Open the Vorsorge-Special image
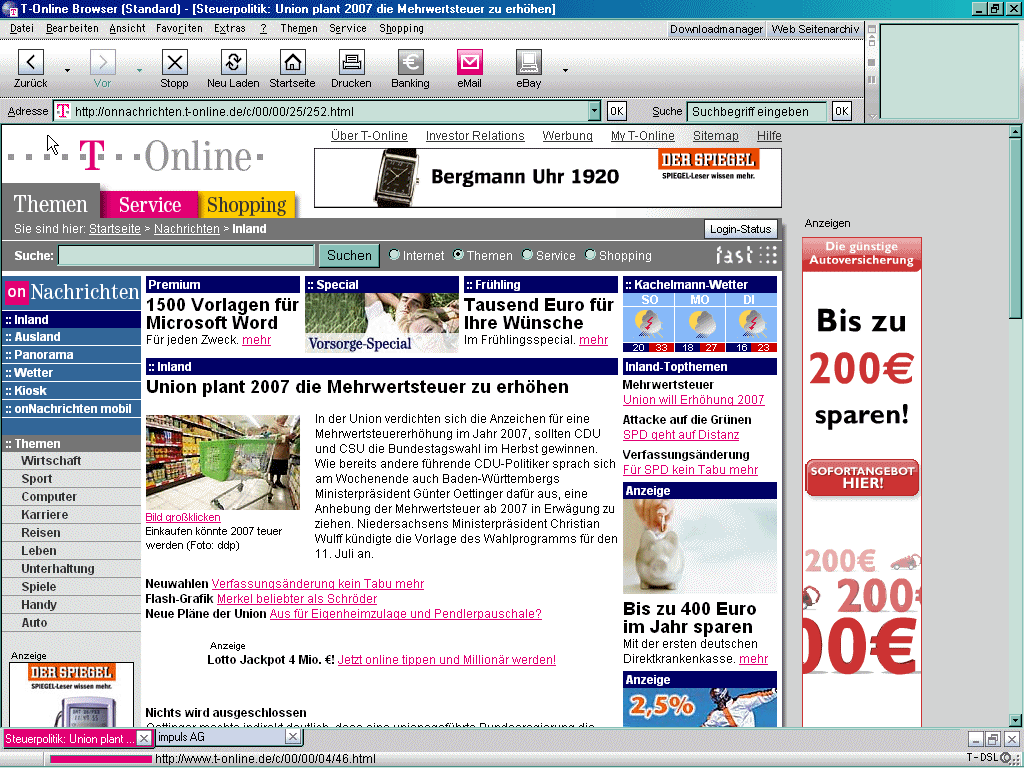Image resolution: width=1024 pixels, height=768 pixels. coord(382,323)
